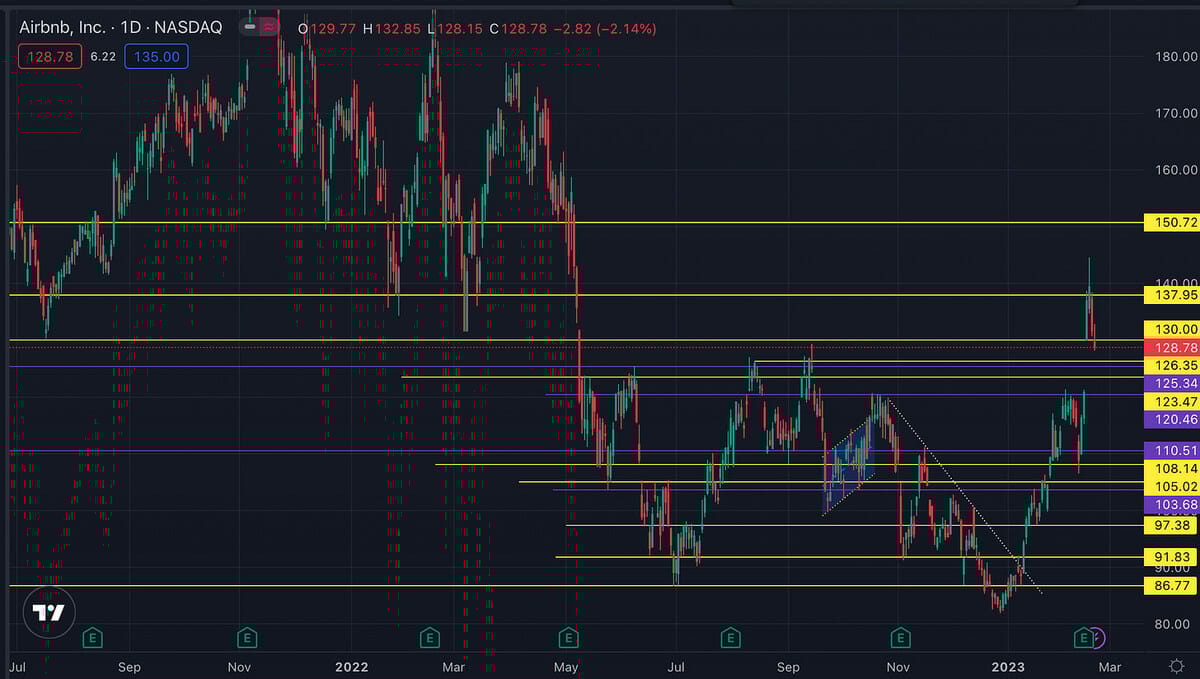Viewport: 1200px width, 679px height.
Task: Open the May 2022 earnings marker
Action: (568, 636)
